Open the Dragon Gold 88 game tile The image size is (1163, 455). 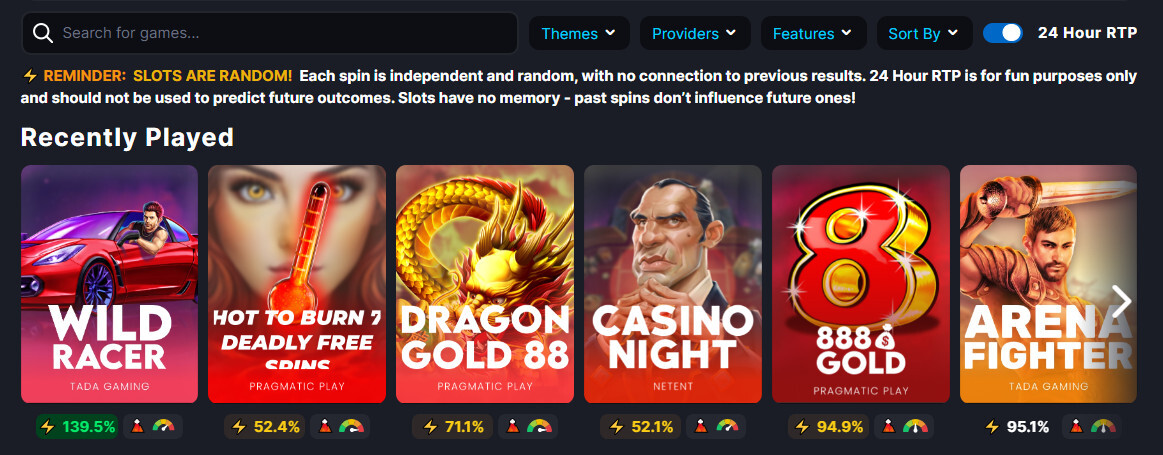[485, 284]
